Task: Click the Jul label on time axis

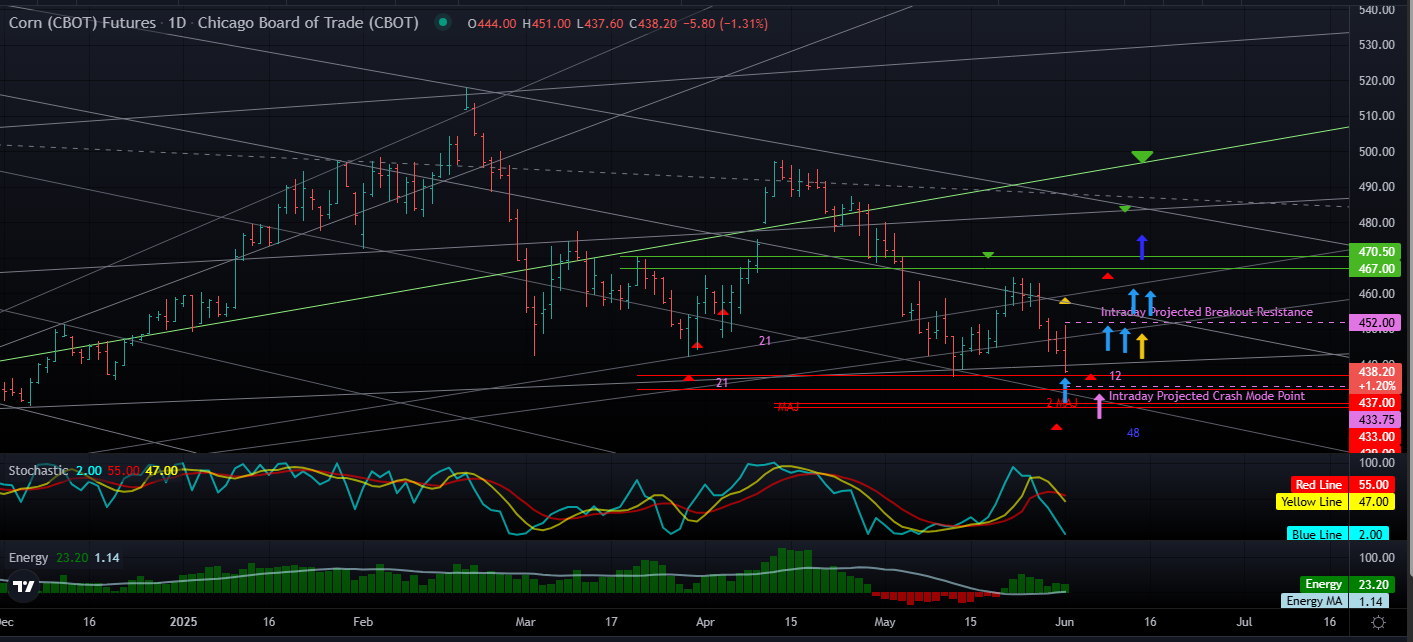Action: click(1244, 622)
